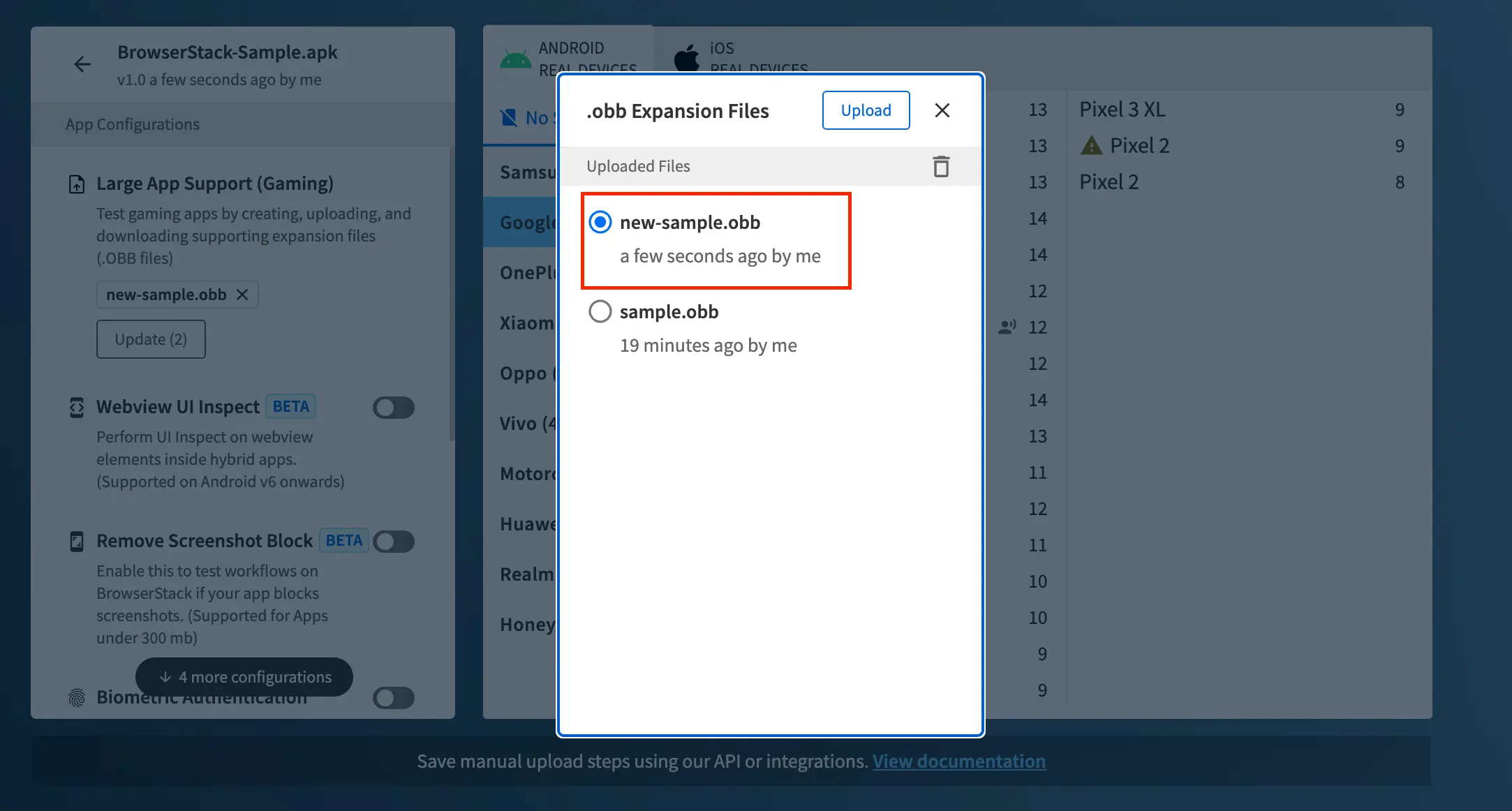Viewport: 1512px width, 811px height.
Task: Select the new-sample.obb radio button
Action: [600, 223]
